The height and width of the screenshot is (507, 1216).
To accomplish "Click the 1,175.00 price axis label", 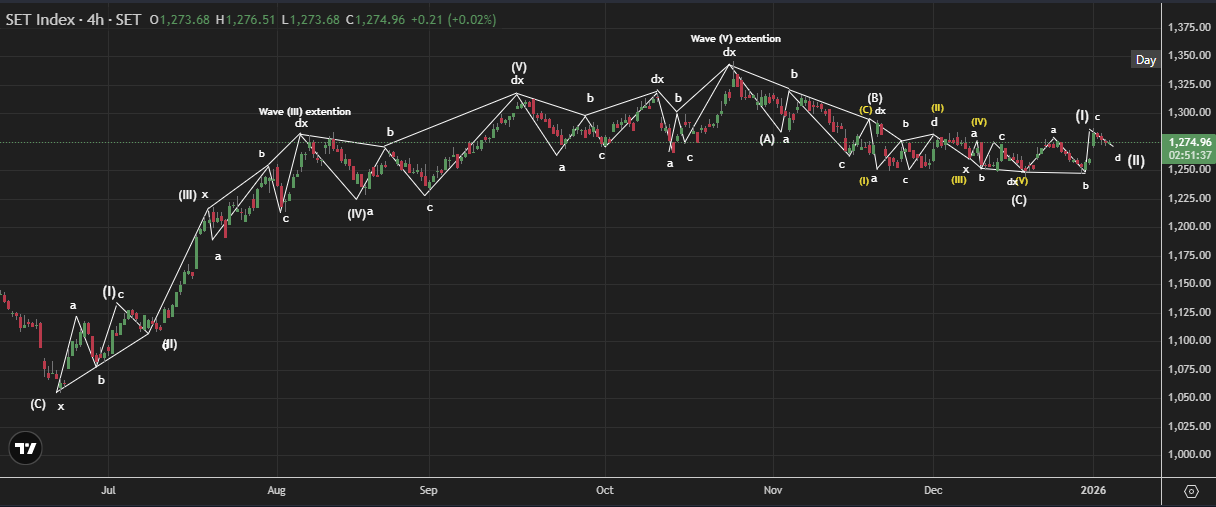I will point(1188,255).
